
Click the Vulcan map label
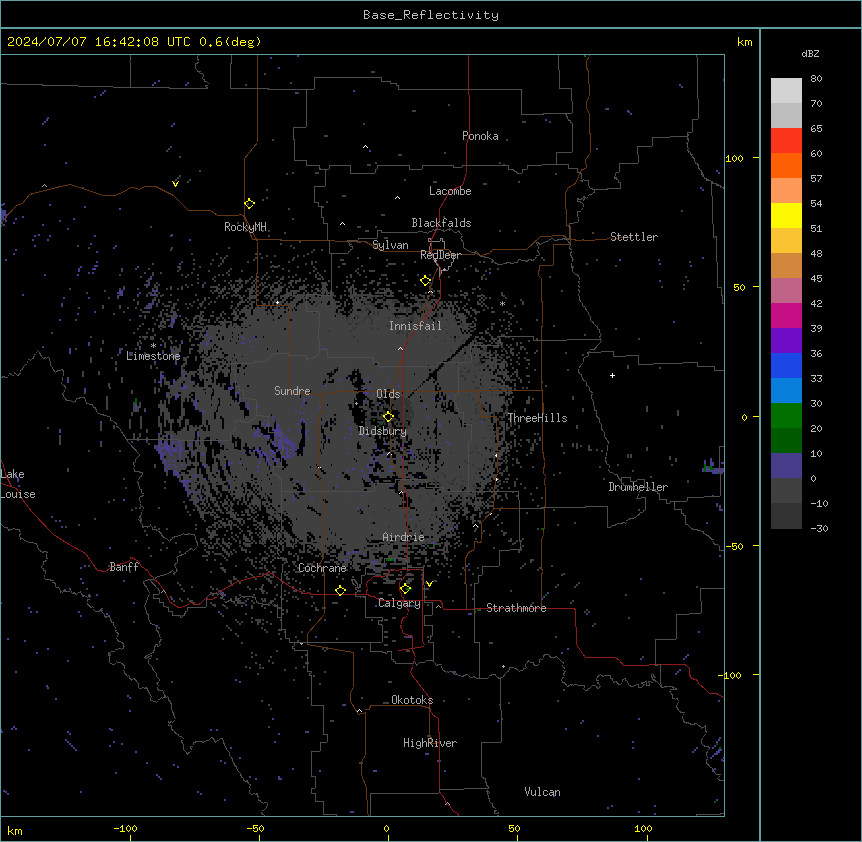tap(542, 792)
